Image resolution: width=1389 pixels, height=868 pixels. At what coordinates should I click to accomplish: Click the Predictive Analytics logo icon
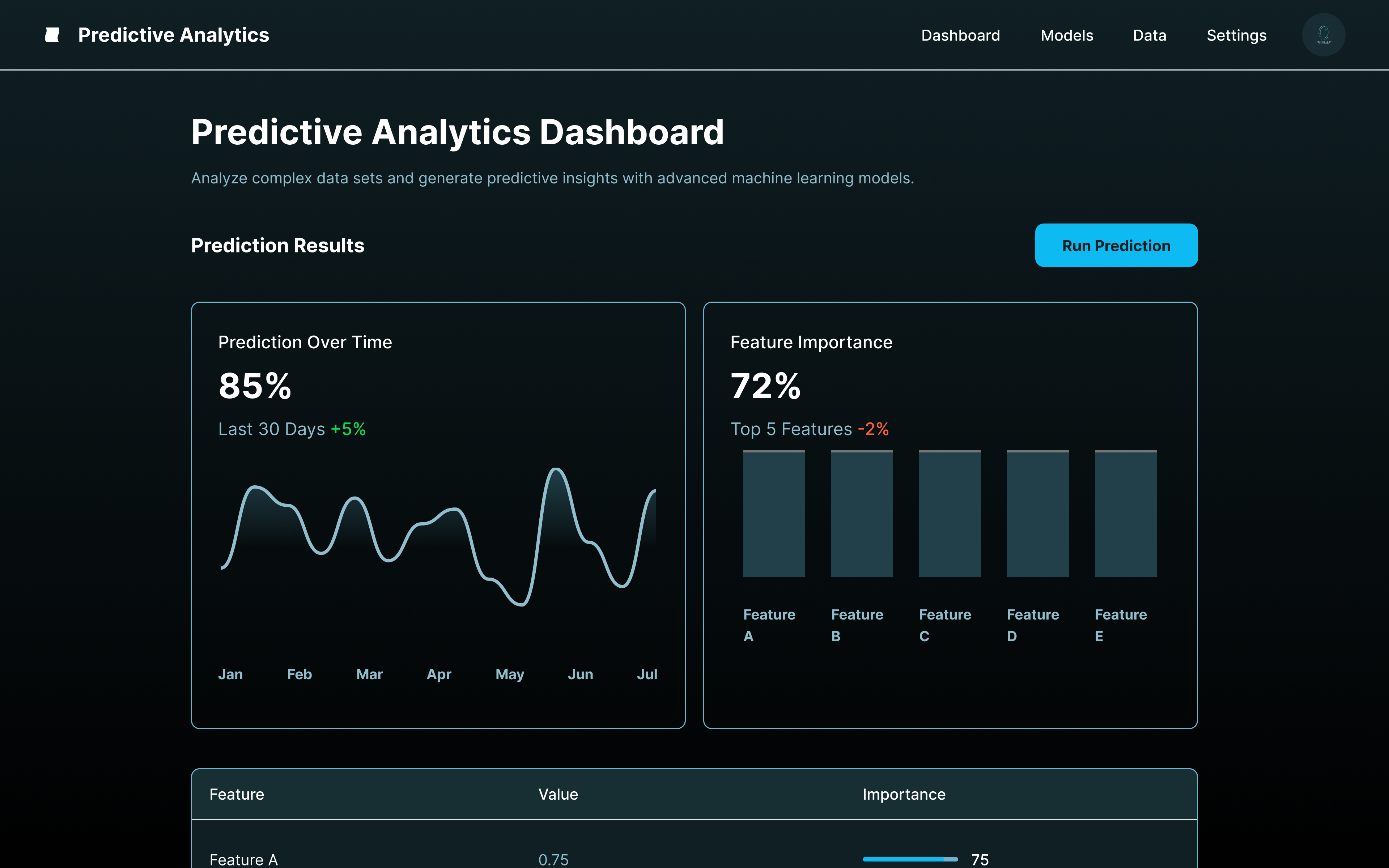[52, 35]
